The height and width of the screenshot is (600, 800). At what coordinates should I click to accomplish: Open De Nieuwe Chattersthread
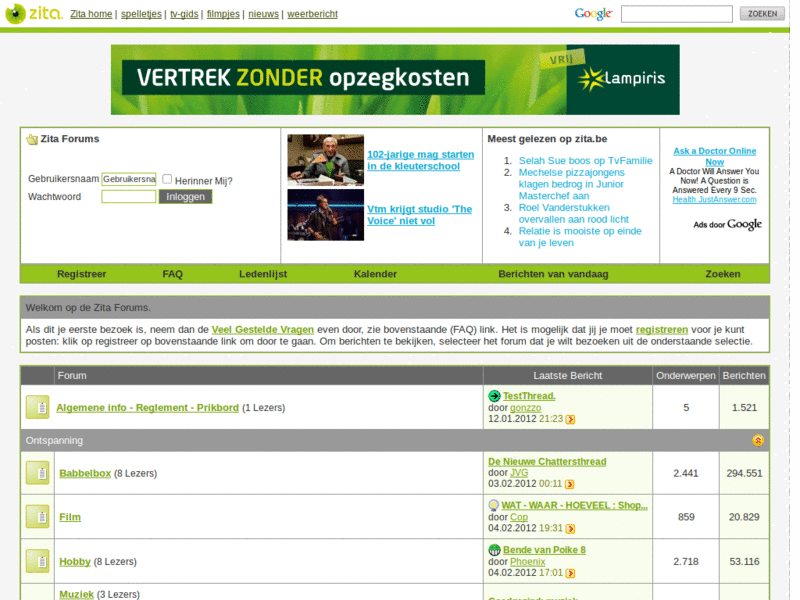point(547,462)
